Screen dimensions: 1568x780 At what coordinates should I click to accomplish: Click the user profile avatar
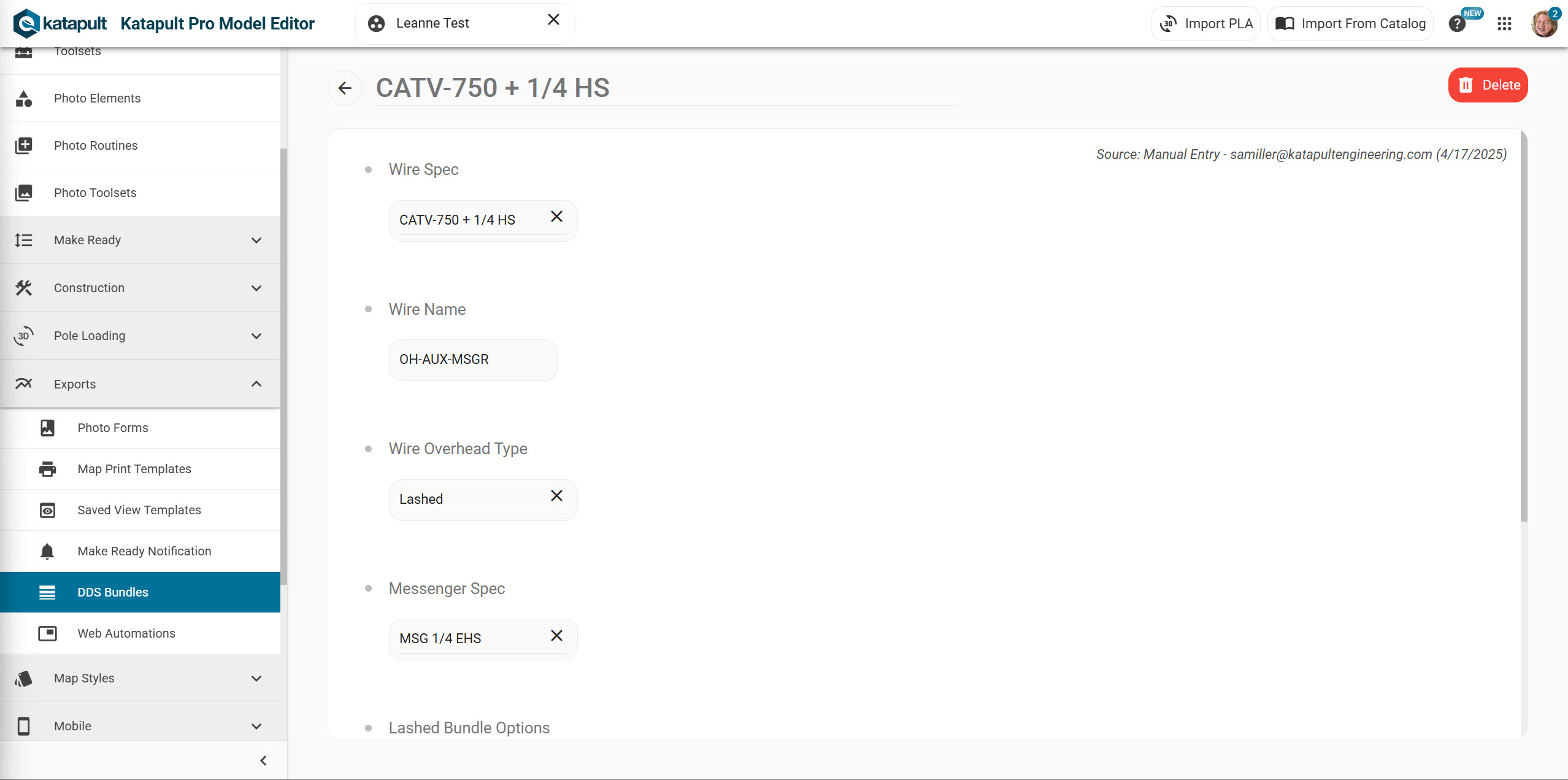tap(1544, 24)
